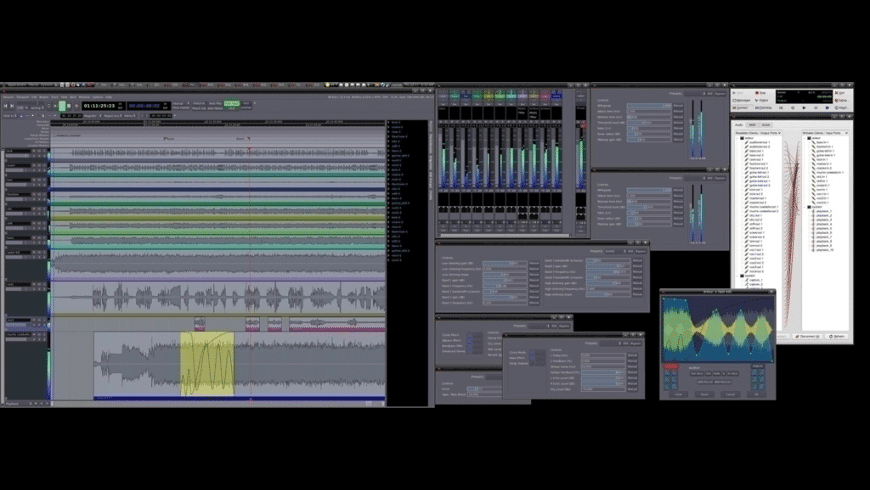870x490 pixels.
Task: Toggle Punch In in Ardour transport bar
Action: (199, 103)
